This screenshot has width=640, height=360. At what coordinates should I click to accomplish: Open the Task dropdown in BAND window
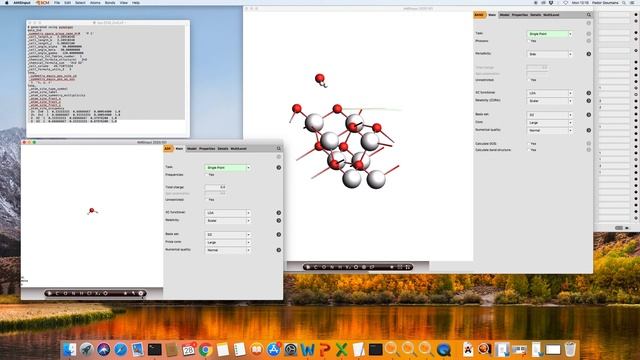(x=549, y=34)
